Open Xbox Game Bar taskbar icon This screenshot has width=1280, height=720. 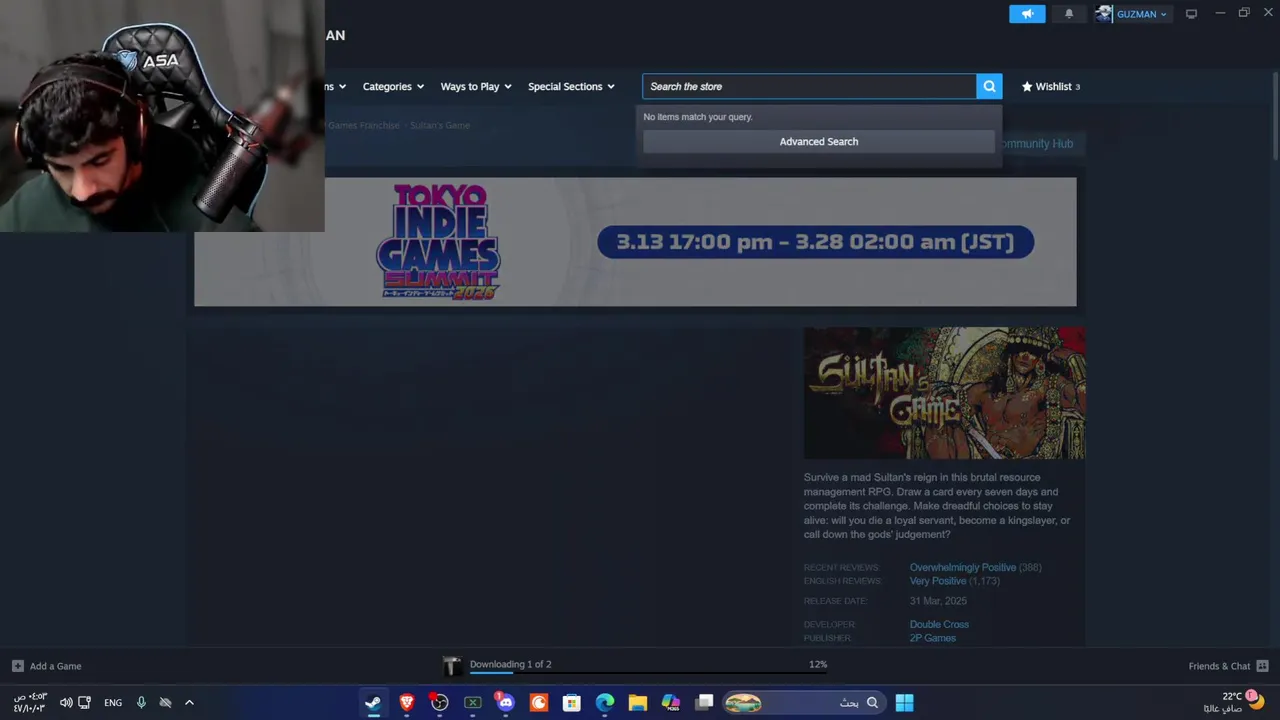pos(473,703)
